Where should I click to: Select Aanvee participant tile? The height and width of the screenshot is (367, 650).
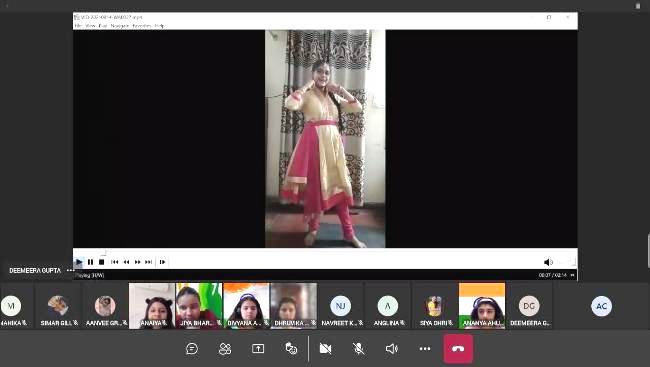coord(105,306)
